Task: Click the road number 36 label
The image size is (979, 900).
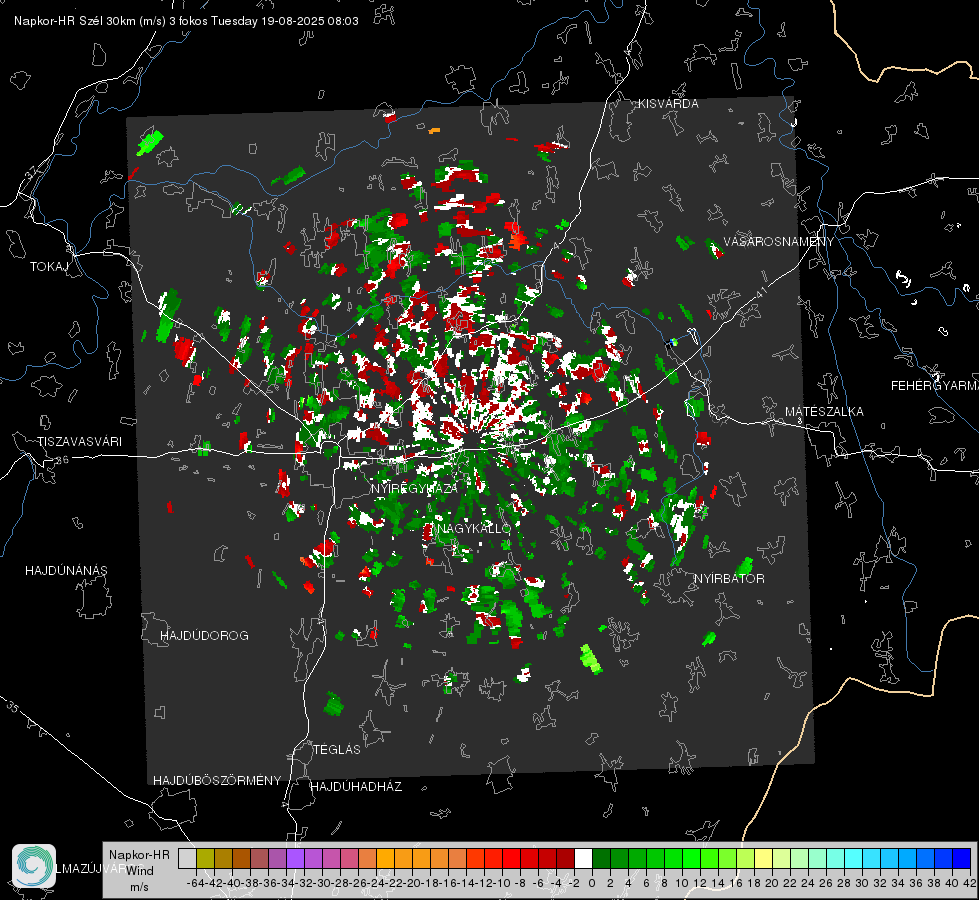Action: tap(62, 460)
